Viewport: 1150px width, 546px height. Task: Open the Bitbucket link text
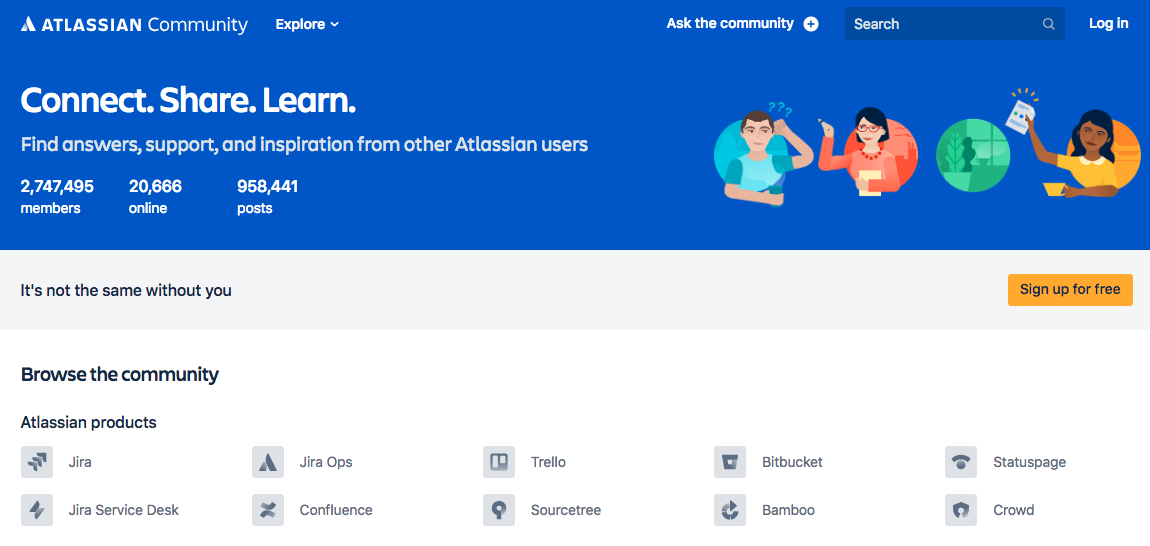coord(792,462)
